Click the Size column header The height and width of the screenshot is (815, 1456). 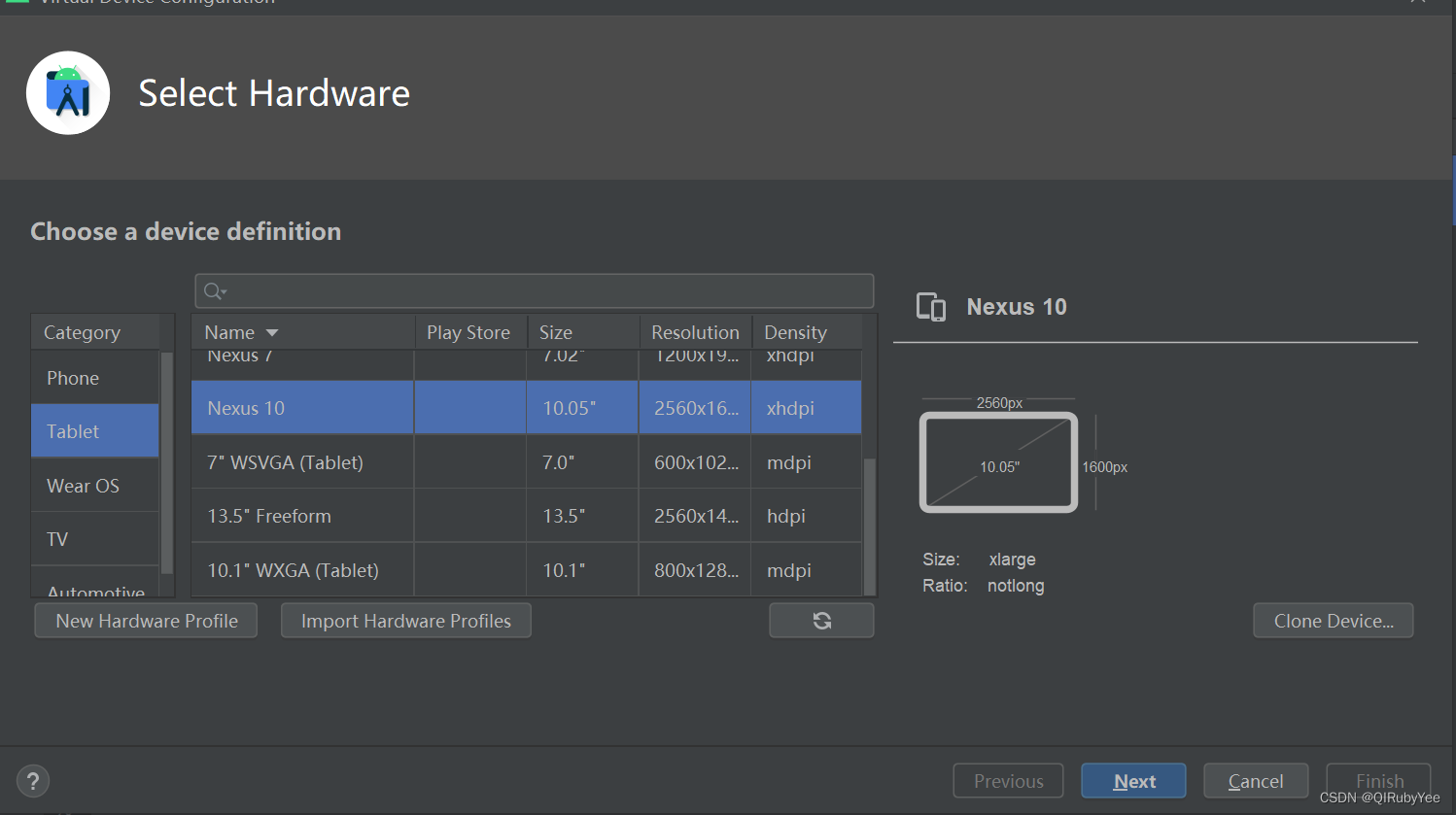pos(583,332)
